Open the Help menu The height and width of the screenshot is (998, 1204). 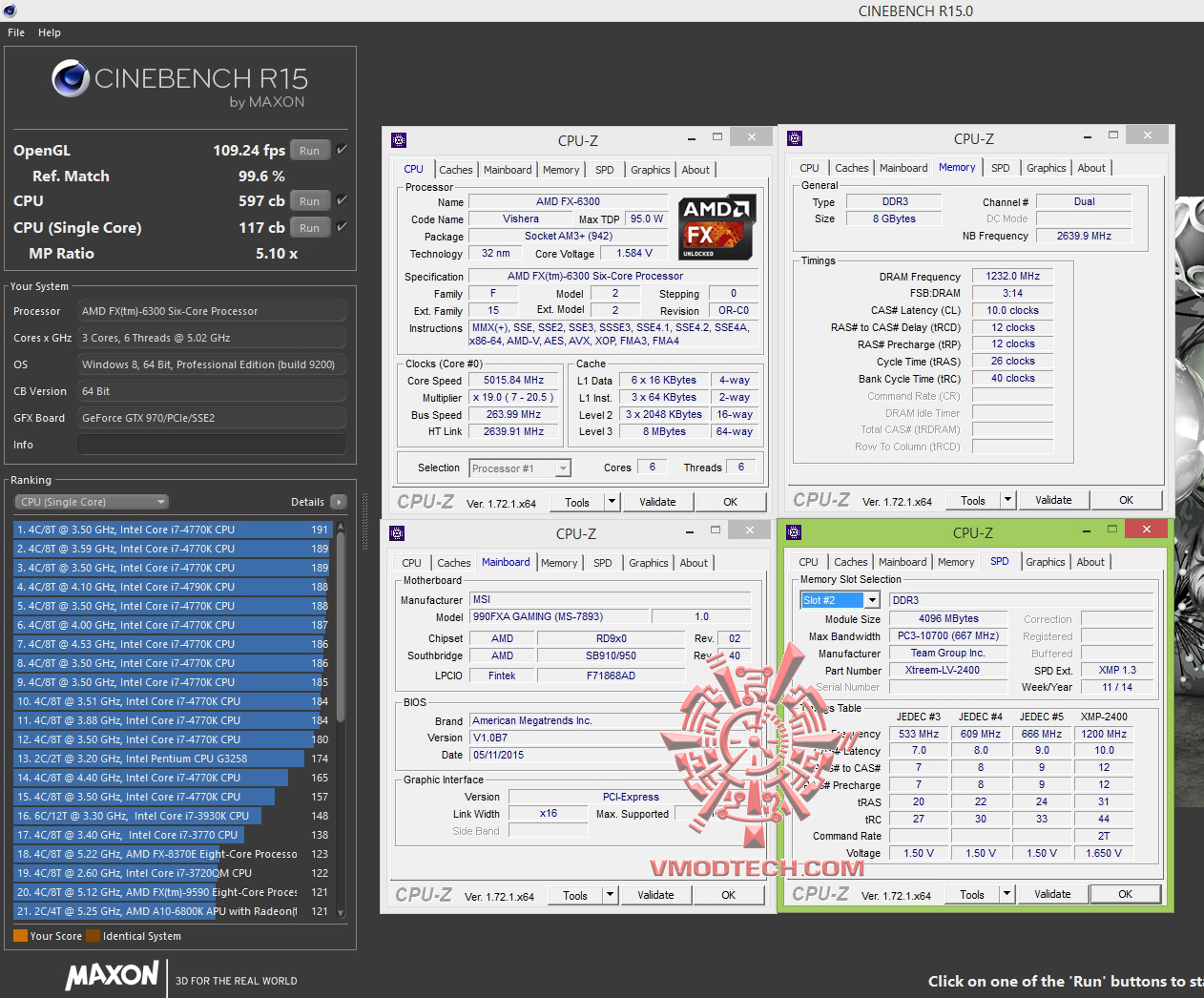click(x=50, y=32)
